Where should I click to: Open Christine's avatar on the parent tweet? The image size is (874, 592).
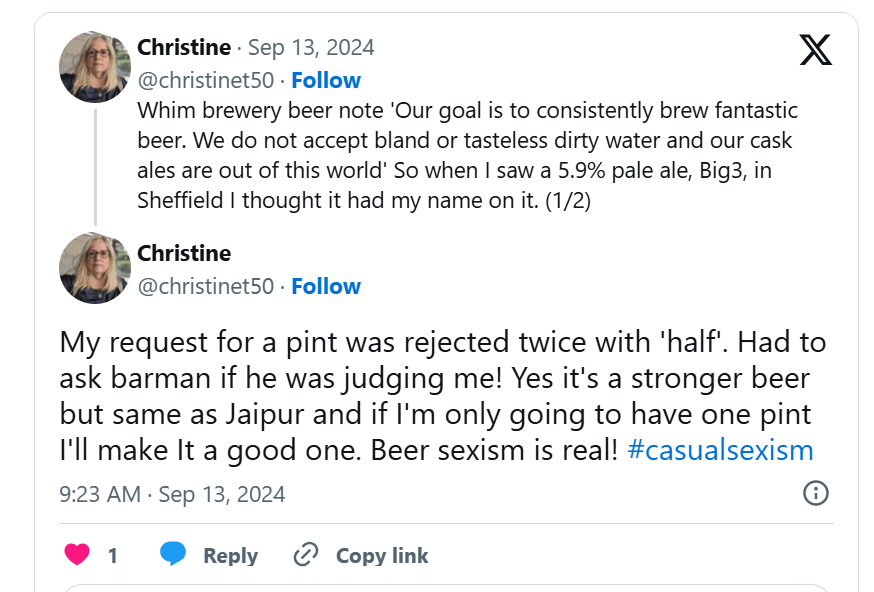coord(95,67)
